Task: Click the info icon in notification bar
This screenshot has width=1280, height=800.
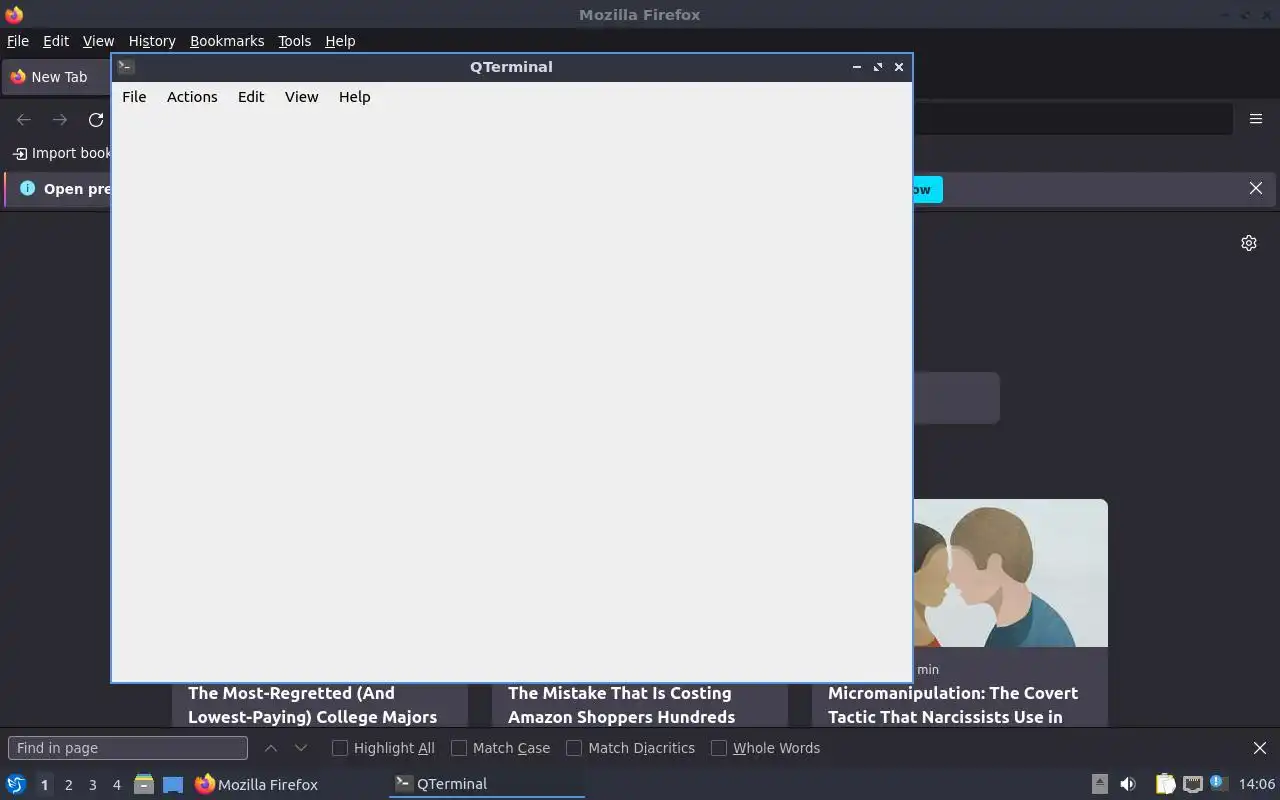Action: (x=27, y=188)
